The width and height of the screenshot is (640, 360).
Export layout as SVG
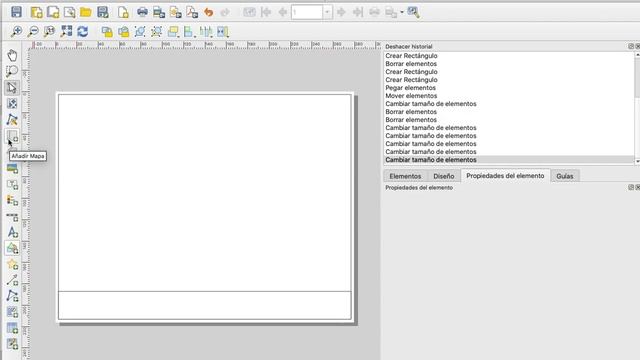[x=176, y=12]
